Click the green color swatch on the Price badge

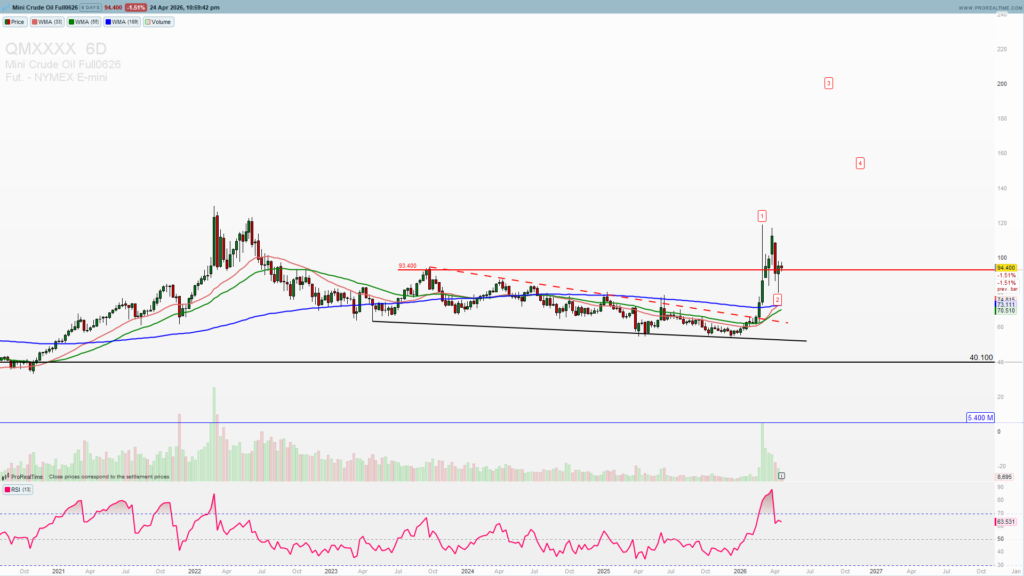tap(7, 21)
